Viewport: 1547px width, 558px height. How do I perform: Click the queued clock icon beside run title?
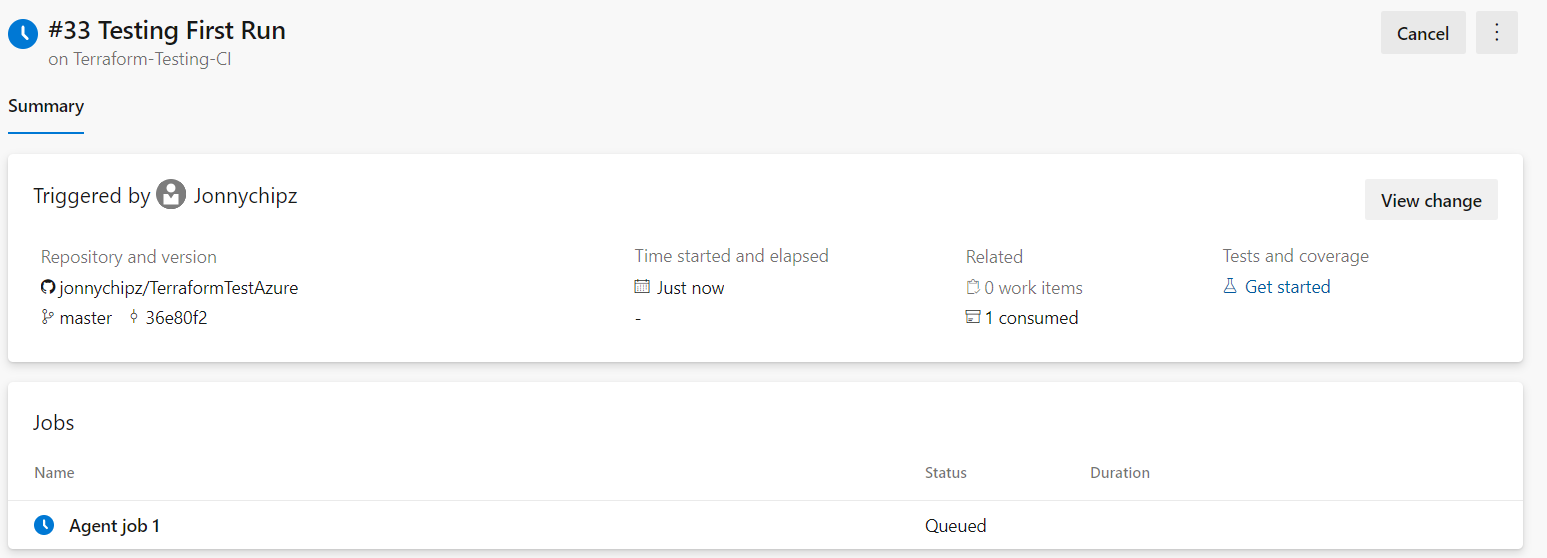[22, 33]
